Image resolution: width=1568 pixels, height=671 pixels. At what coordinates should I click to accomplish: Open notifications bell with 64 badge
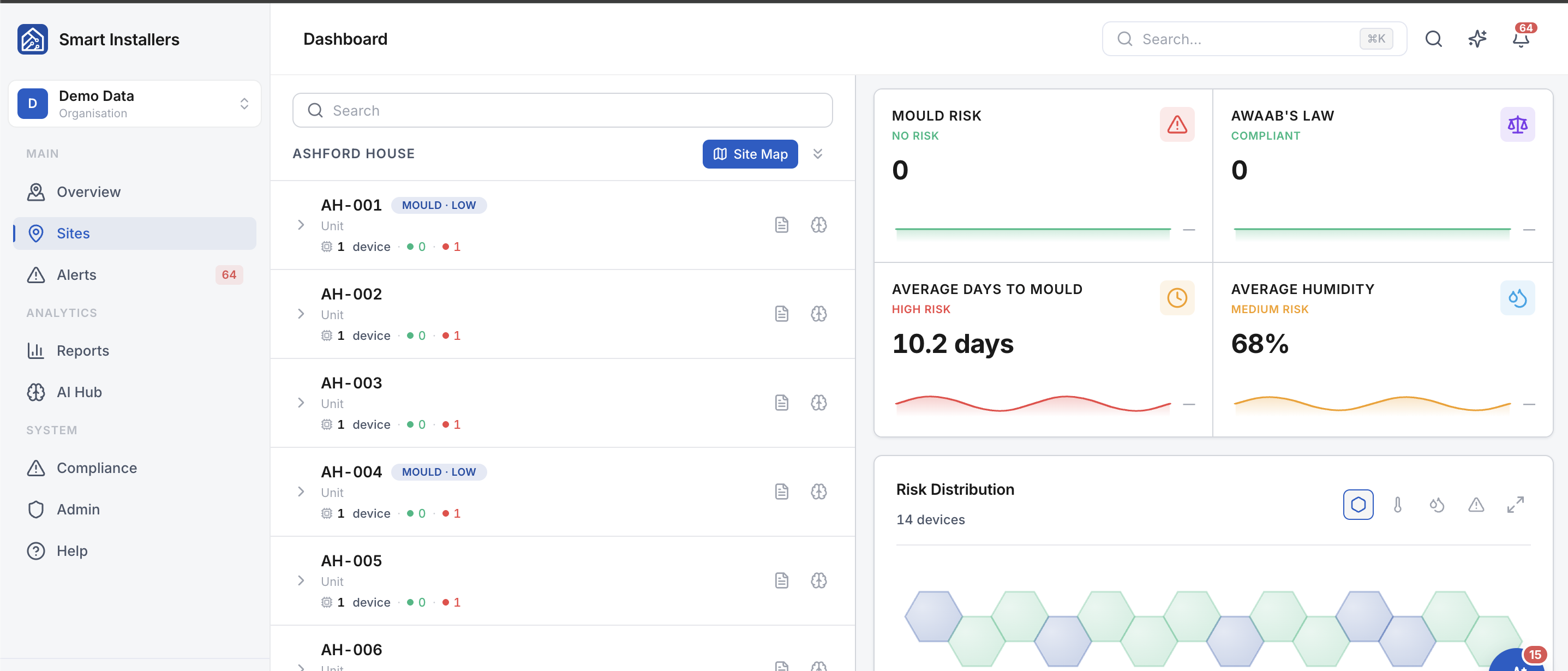[x=1521, y=39]
